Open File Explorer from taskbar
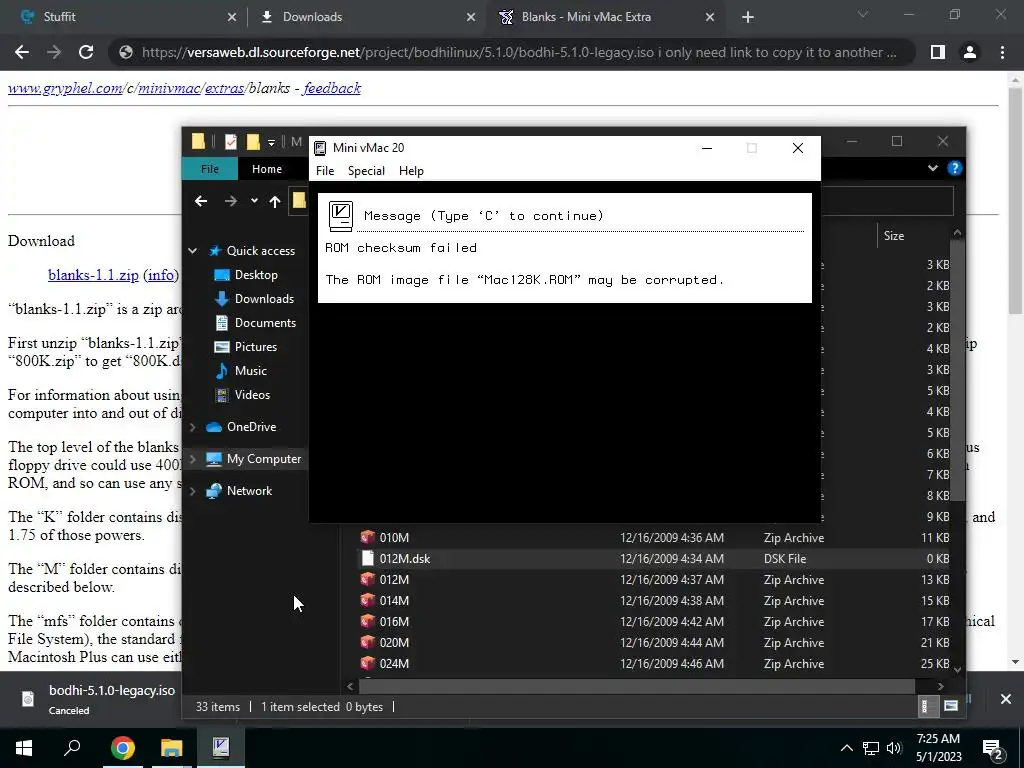Screen dimensions: 1024x768 (172, 748)
